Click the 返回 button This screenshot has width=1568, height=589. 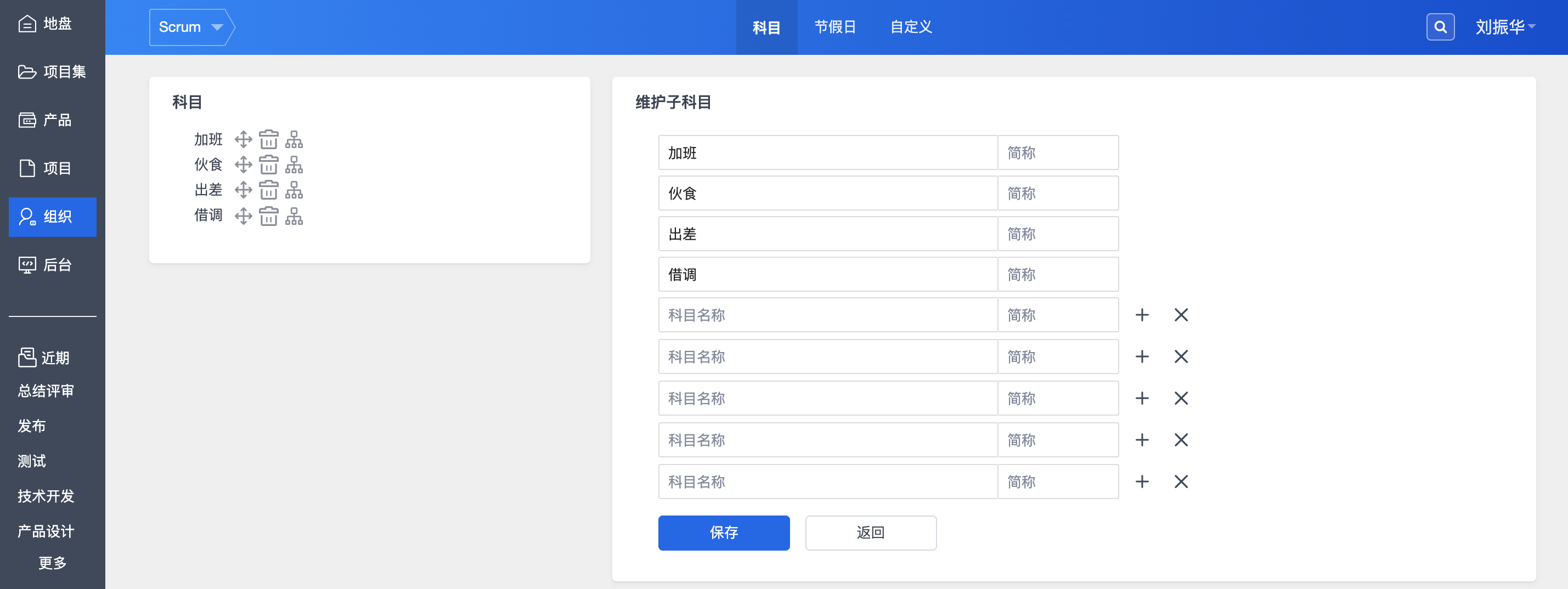(x=871, y=533)
